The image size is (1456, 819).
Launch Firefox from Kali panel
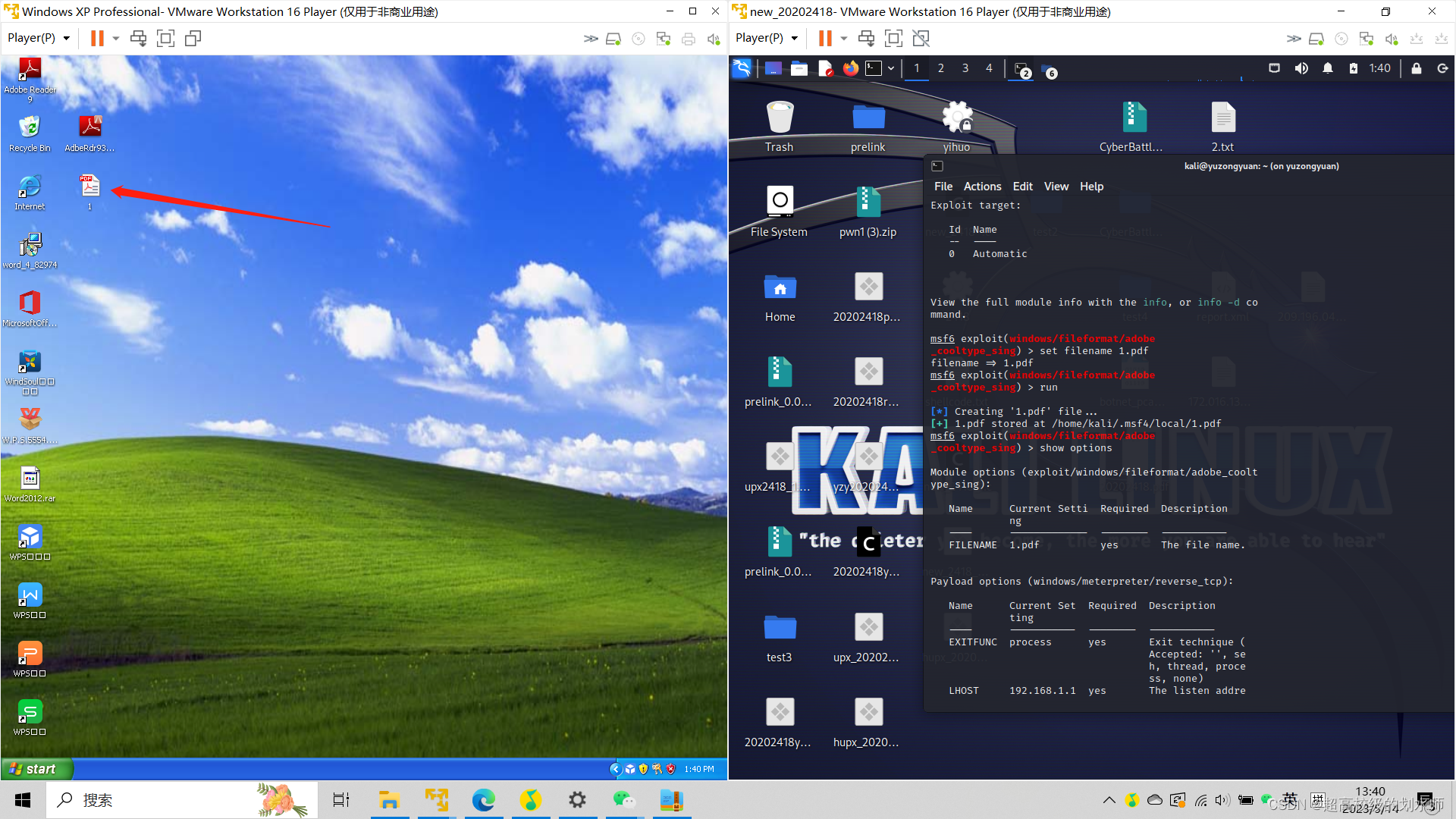pyautogui.click(x=850, y=68)
